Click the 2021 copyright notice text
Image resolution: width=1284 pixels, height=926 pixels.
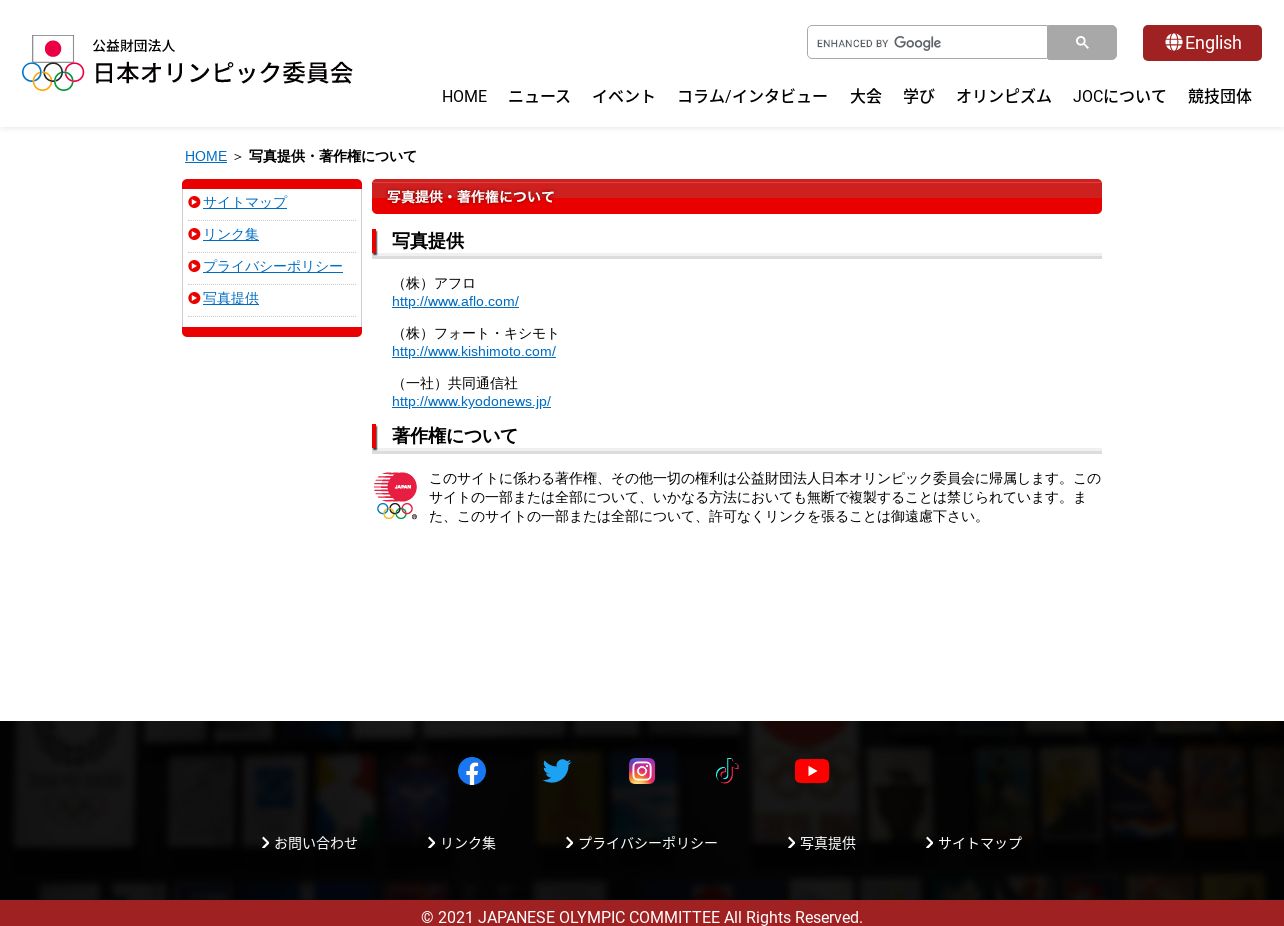pos(642,917)
